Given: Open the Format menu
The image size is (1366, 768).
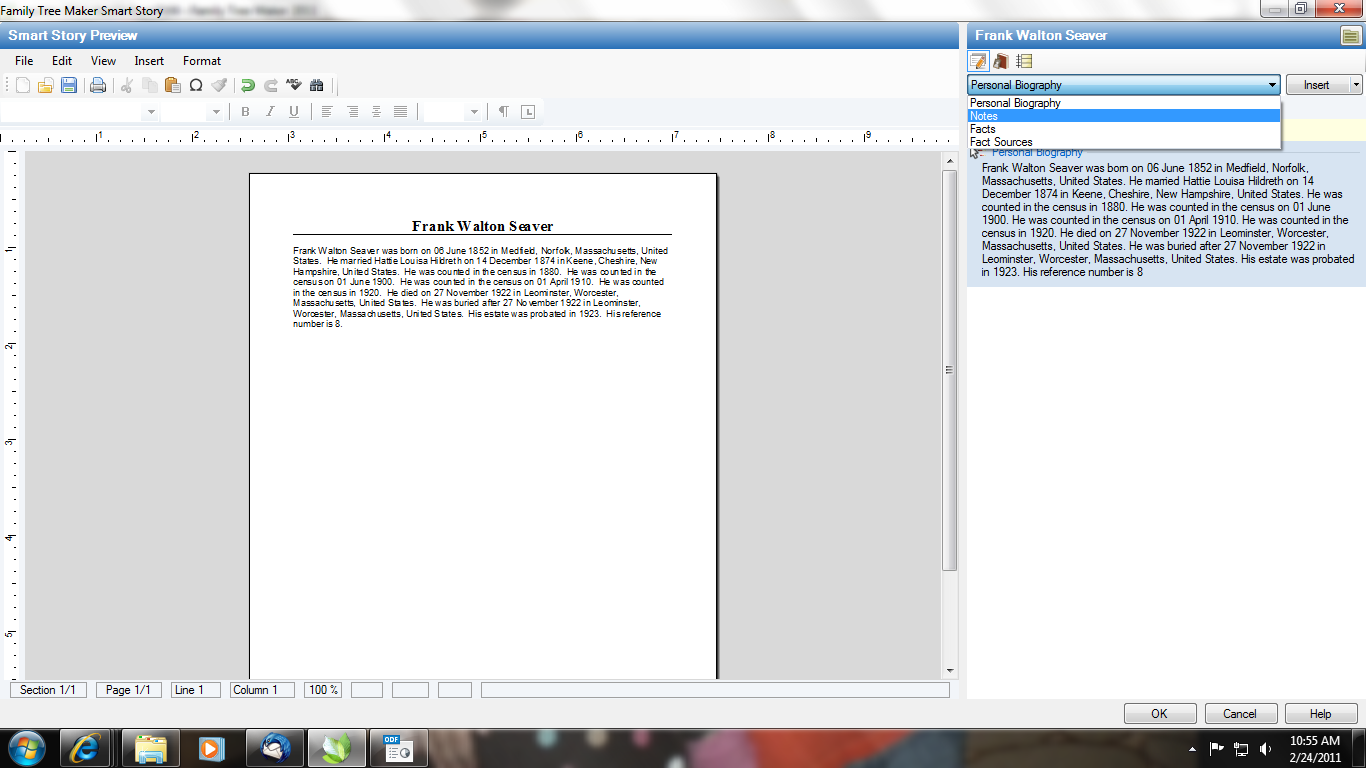Looking at the screenshot, I should 202,61.
